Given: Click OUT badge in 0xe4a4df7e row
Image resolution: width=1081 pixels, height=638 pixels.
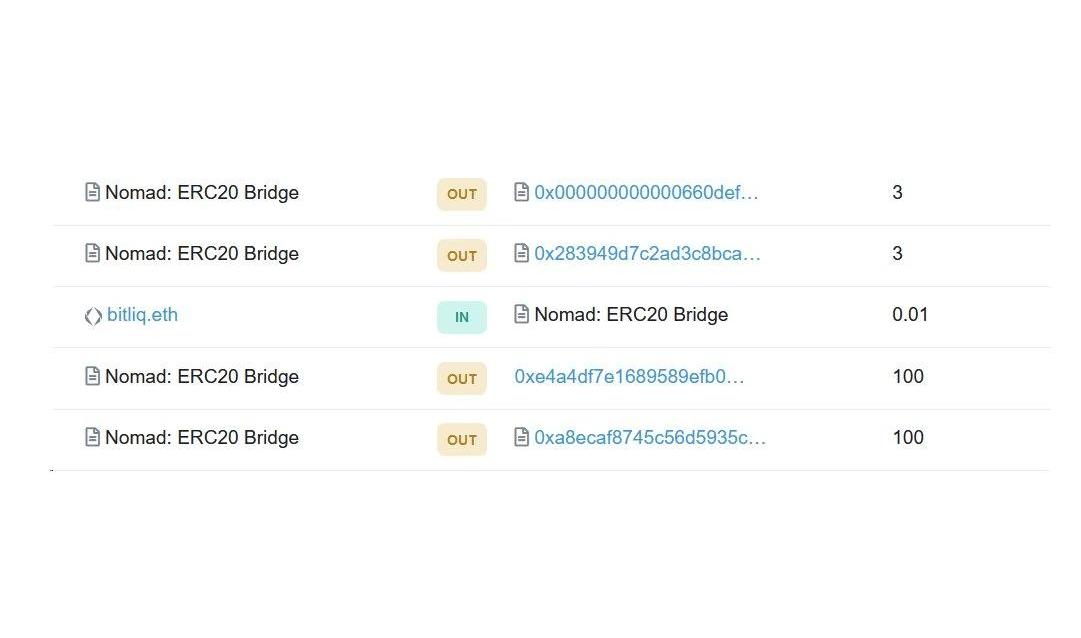Looking at the screenshot, I should (x=462, y=379).
